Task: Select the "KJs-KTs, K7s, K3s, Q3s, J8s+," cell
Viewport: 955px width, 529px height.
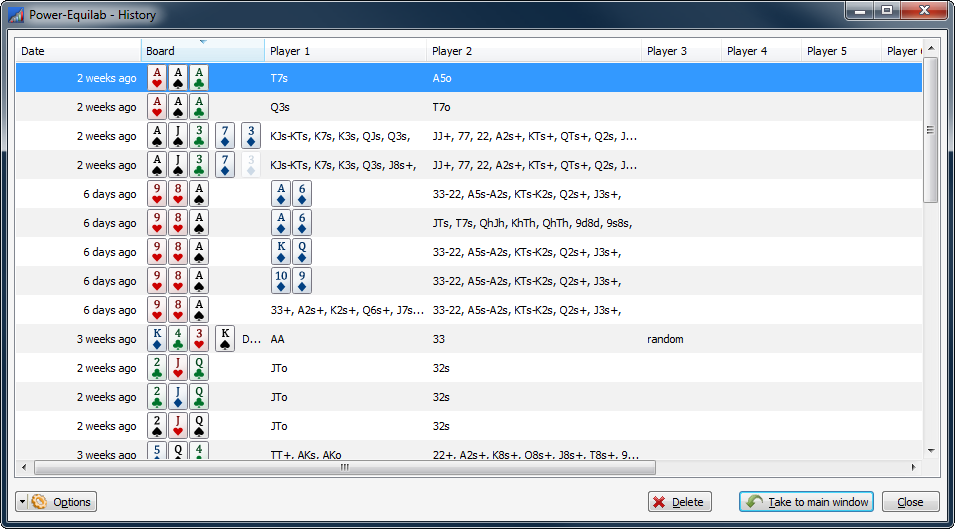Action: (x=344, y=166)
